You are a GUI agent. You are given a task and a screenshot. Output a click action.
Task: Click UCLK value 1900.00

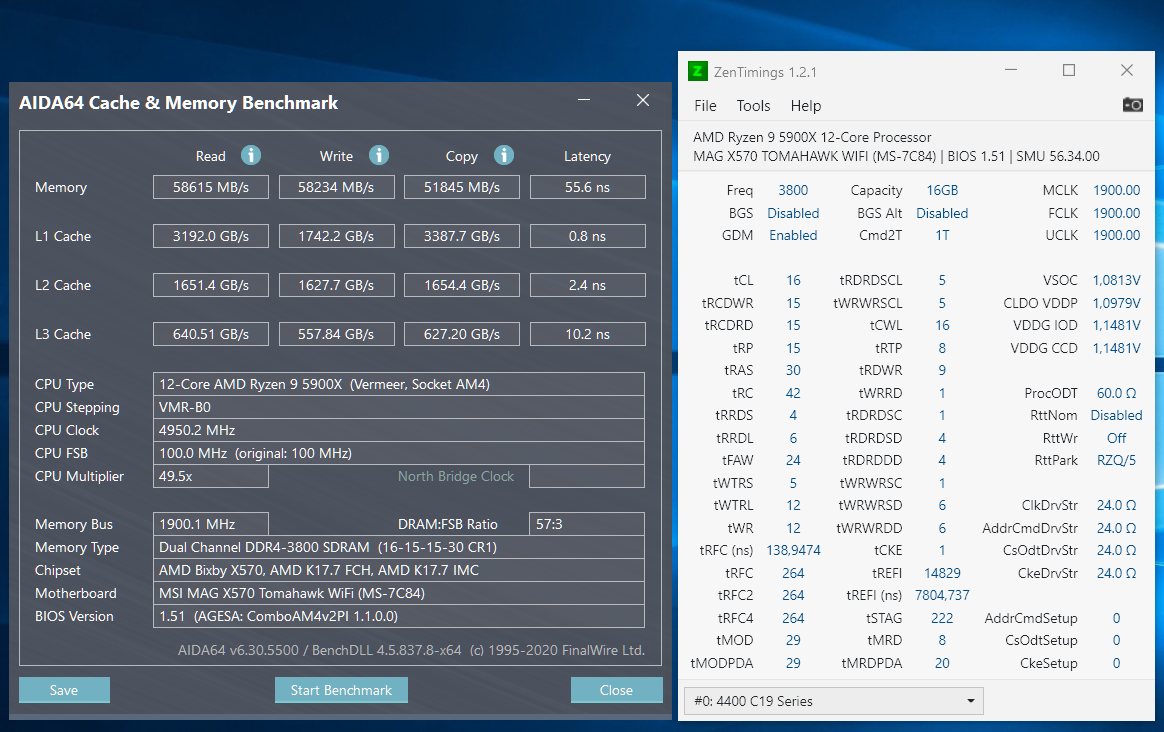tap(1116, 235)
